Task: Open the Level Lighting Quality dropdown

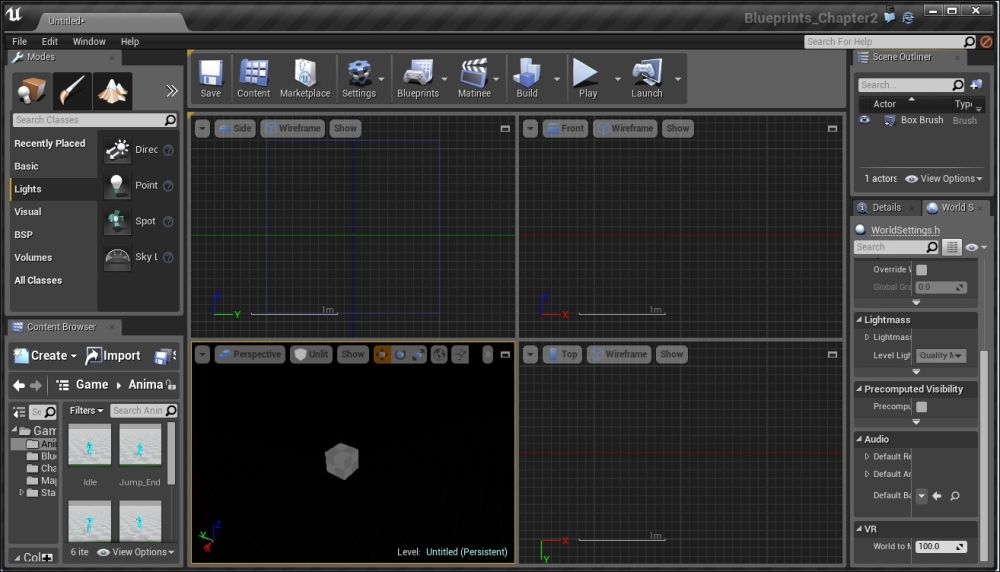Action: (x=941, y=355)
